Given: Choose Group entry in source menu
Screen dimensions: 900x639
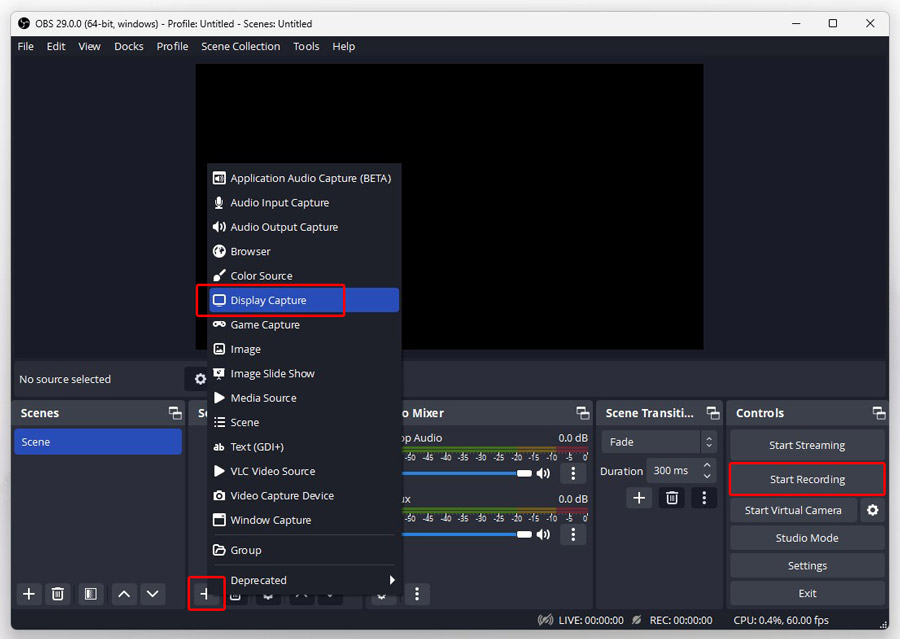Looking at the screenshot, I should coord(304,550).
